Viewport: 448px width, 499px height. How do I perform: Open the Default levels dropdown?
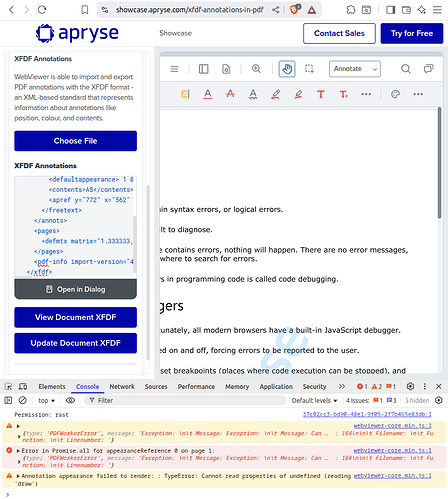pyautogui.click(x=314, y=400)
